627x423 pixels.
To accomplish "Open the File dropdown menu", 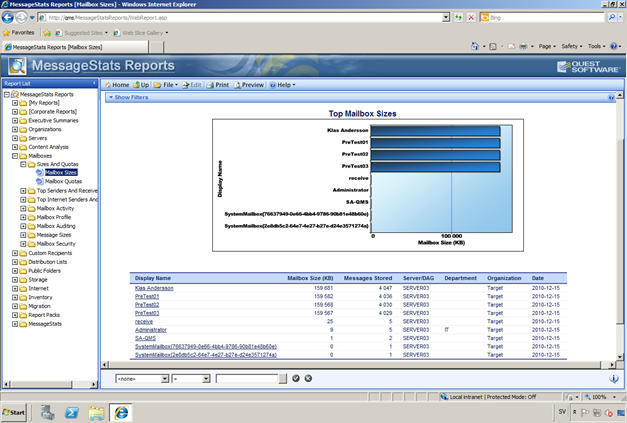I will coord(166,85).
